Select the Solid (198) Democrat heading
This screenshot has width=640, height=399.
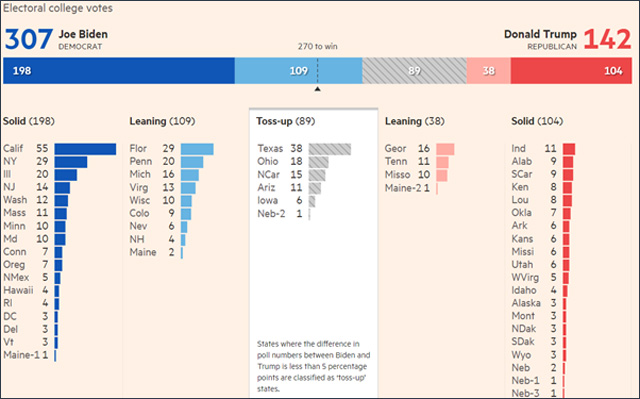[x=29, y=121]
